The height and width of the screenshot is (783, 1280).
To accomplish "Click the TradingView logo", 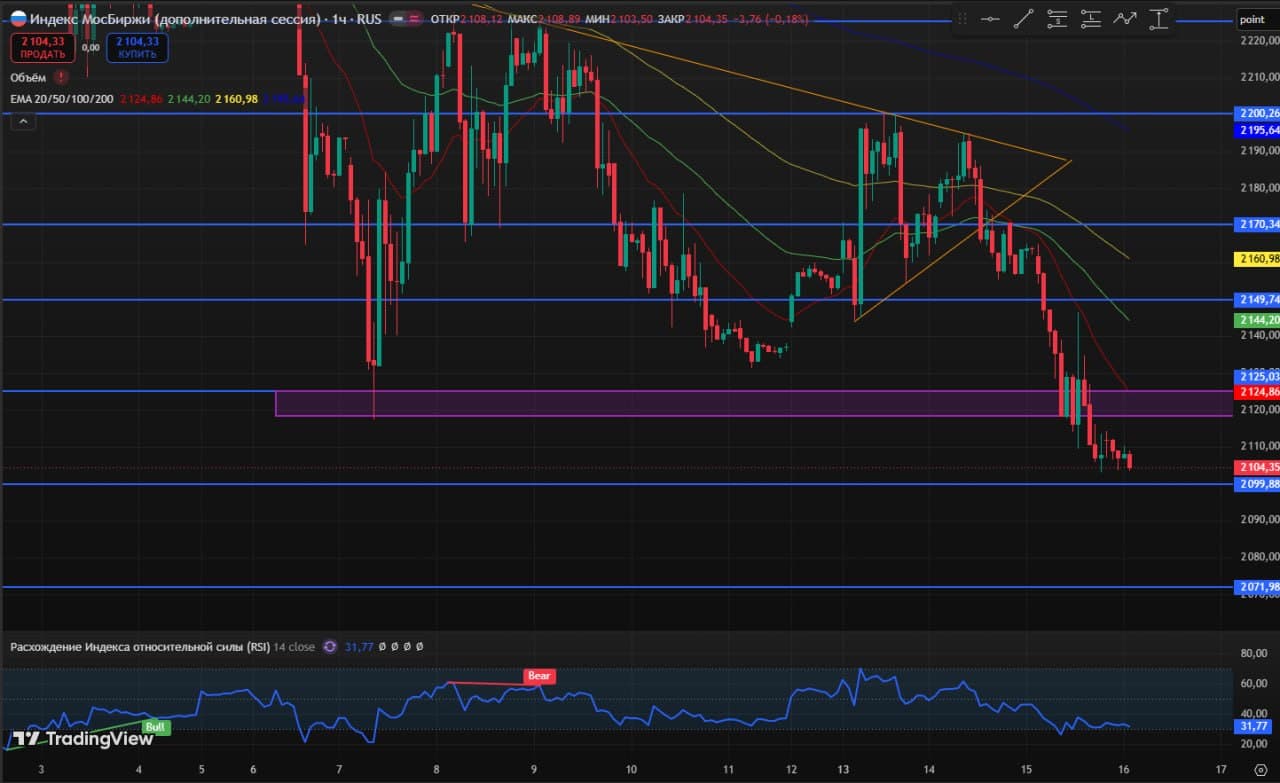I will point(84,739).
